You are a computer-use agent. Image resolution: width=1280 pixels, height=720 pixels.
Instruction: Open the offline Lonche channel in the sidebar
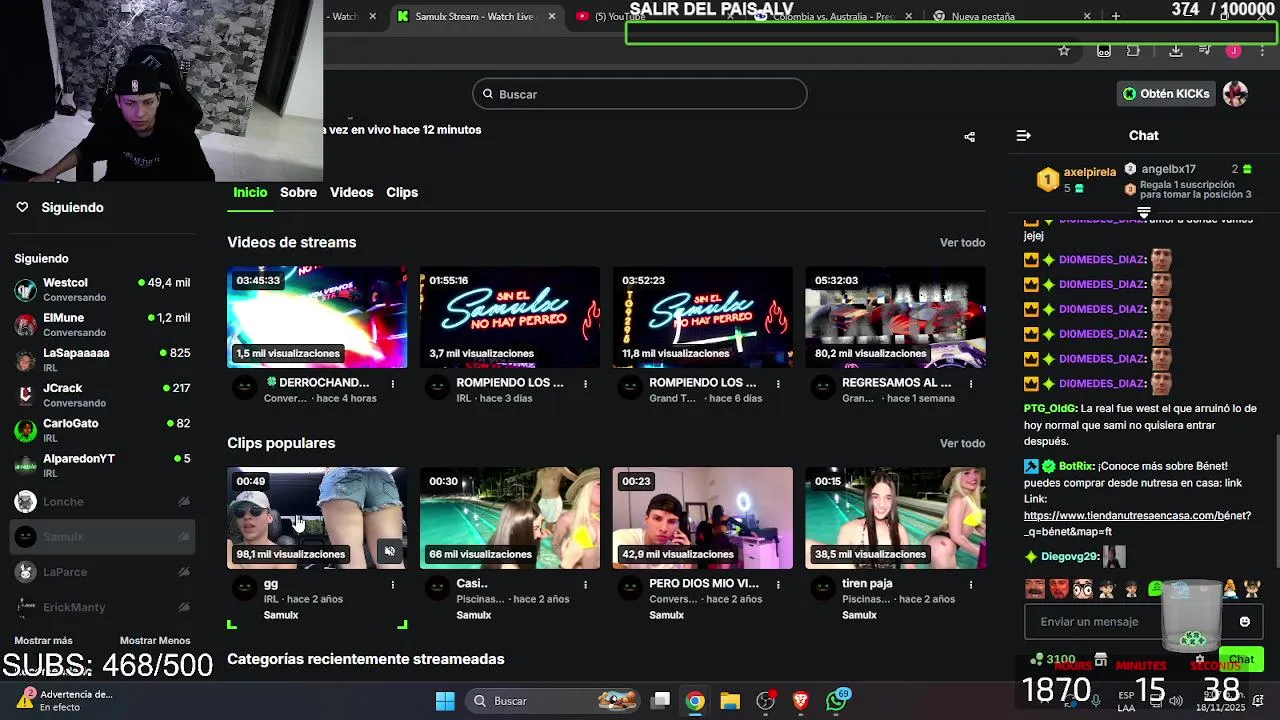click(102, 502)
